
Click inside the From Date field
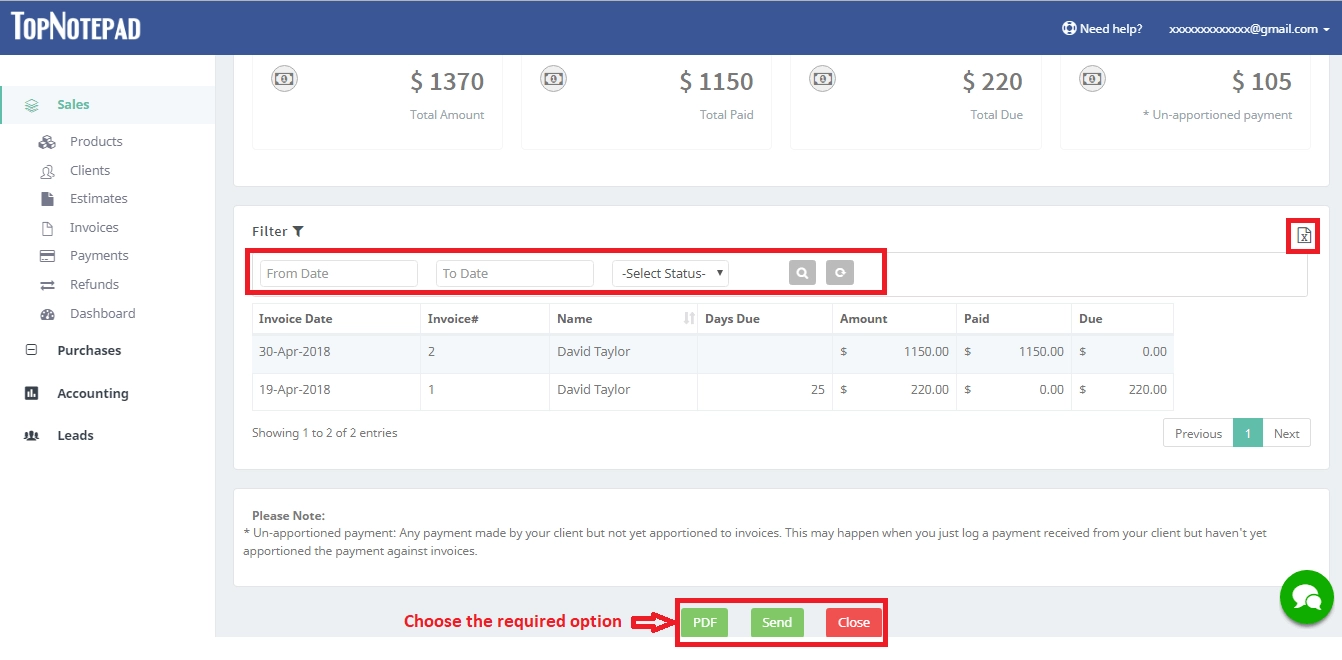click(338, 272)
